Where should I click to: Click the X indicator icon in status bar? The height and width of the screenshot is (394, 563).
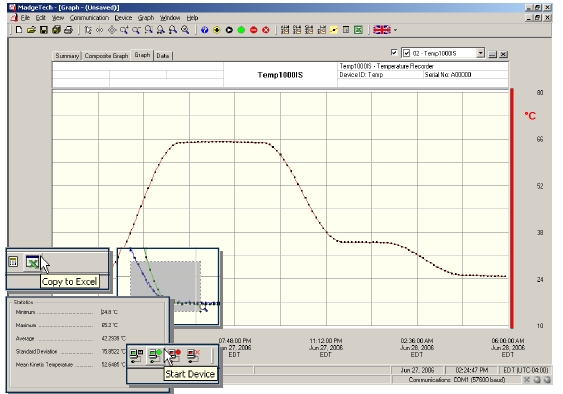click(x=526, y=380)
